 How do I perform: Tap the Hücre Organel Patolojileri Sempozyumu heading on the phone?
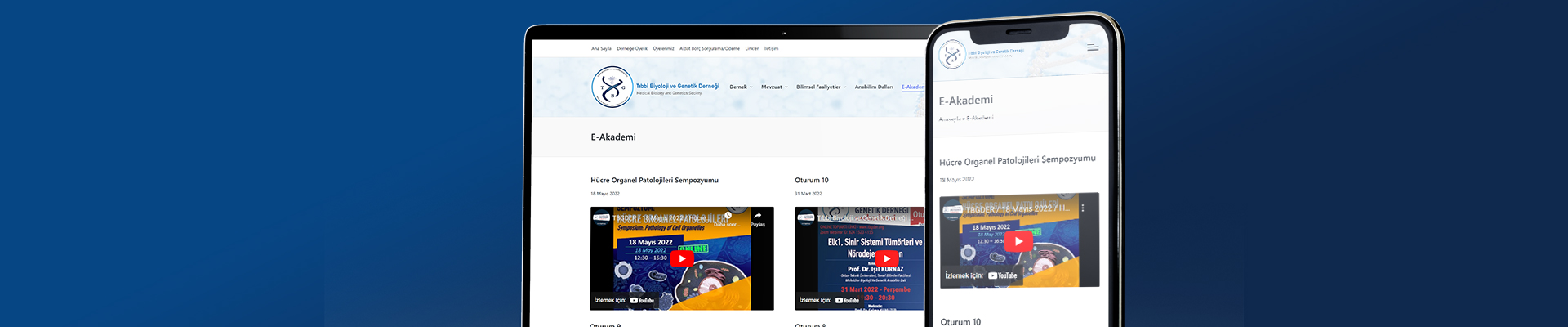point(1018,160)
